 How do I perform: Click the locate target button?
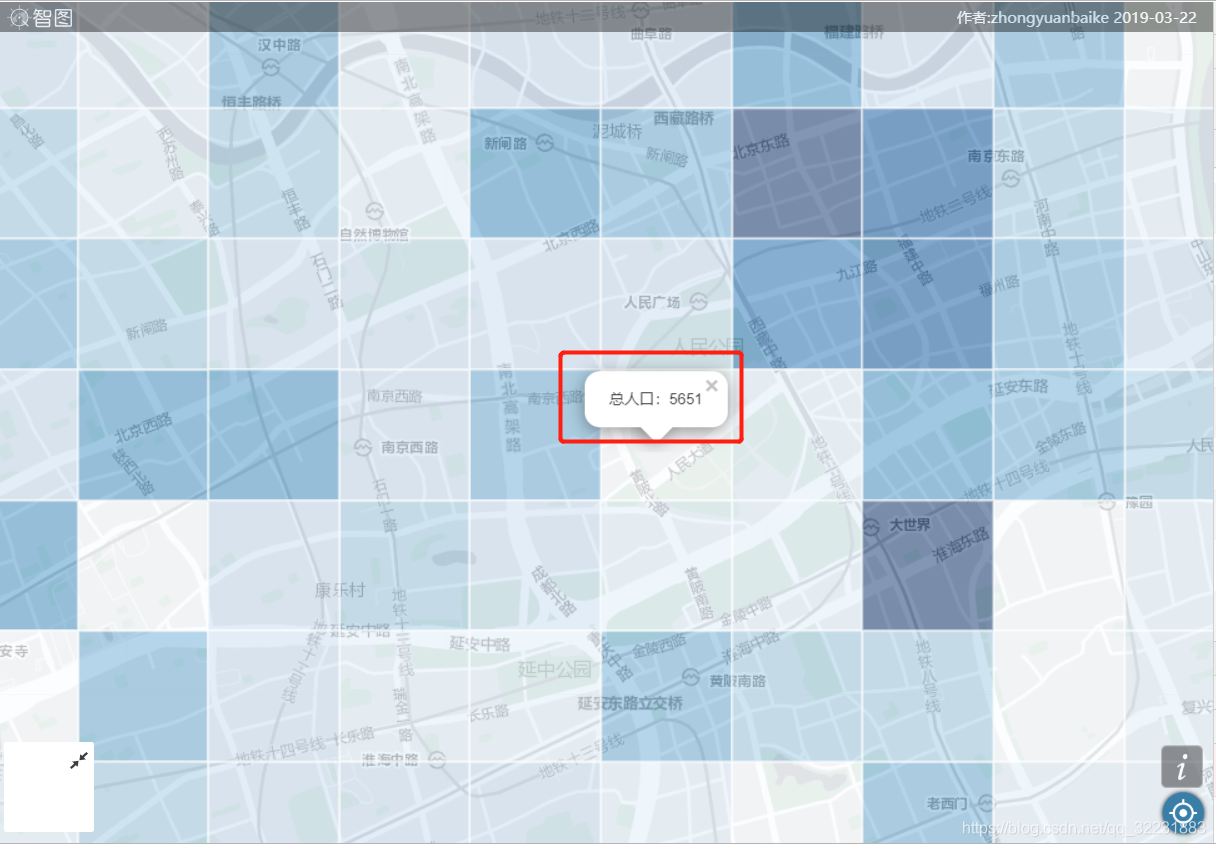pyautogui.click(x=1183, y=812)
